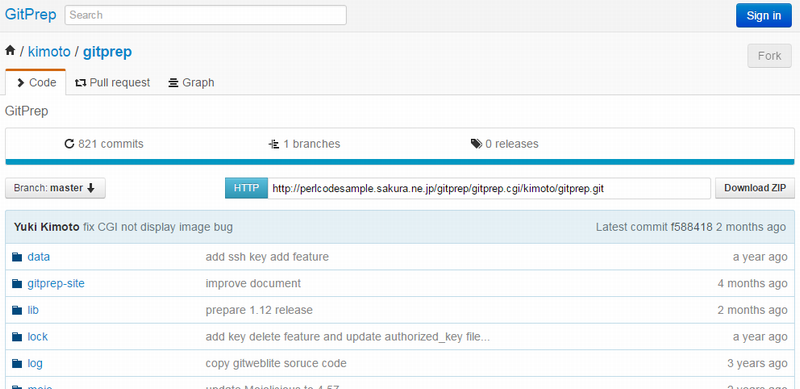Click '3 years ago' timestamp for log
Screen dimensions: 800x389
point(758,363)
